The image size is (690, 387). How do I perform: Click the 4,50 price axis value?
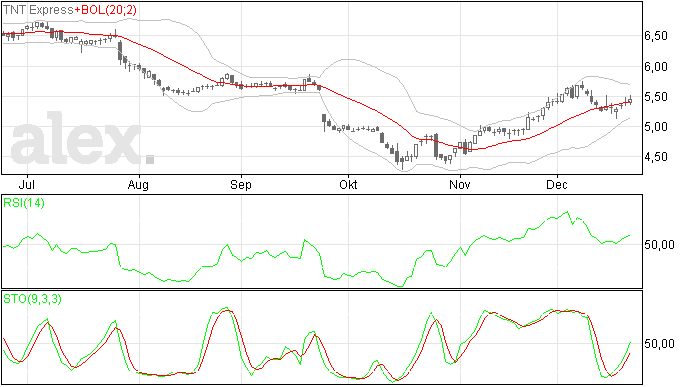[656, 157]
